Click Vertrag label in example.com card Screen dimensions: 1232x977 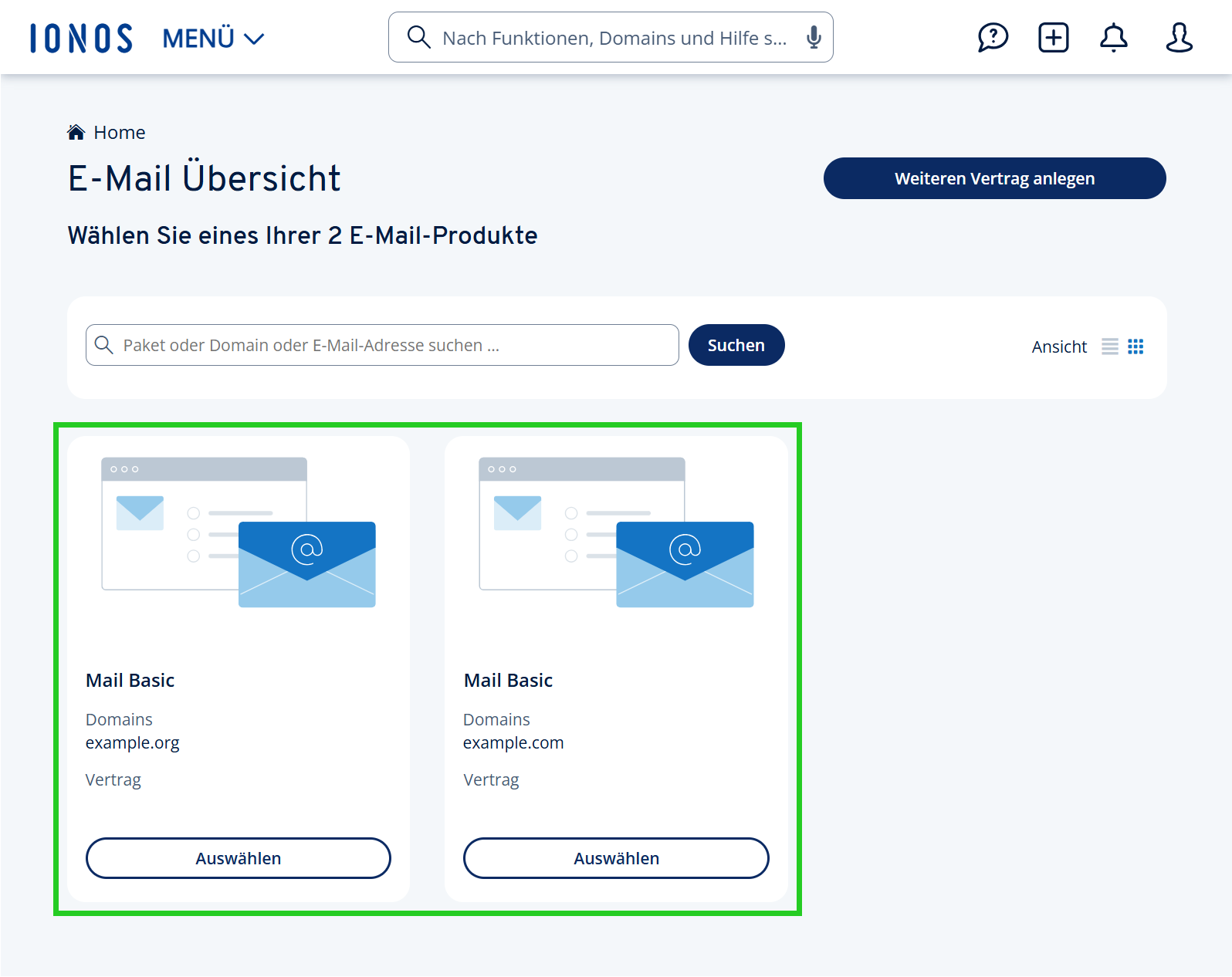click(491, 780)
